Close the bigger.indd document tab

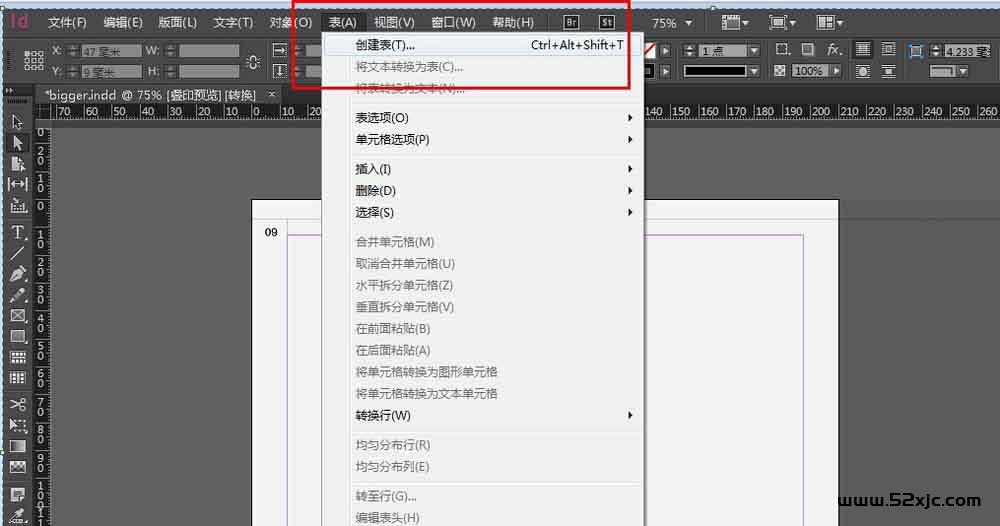[270, 94]
